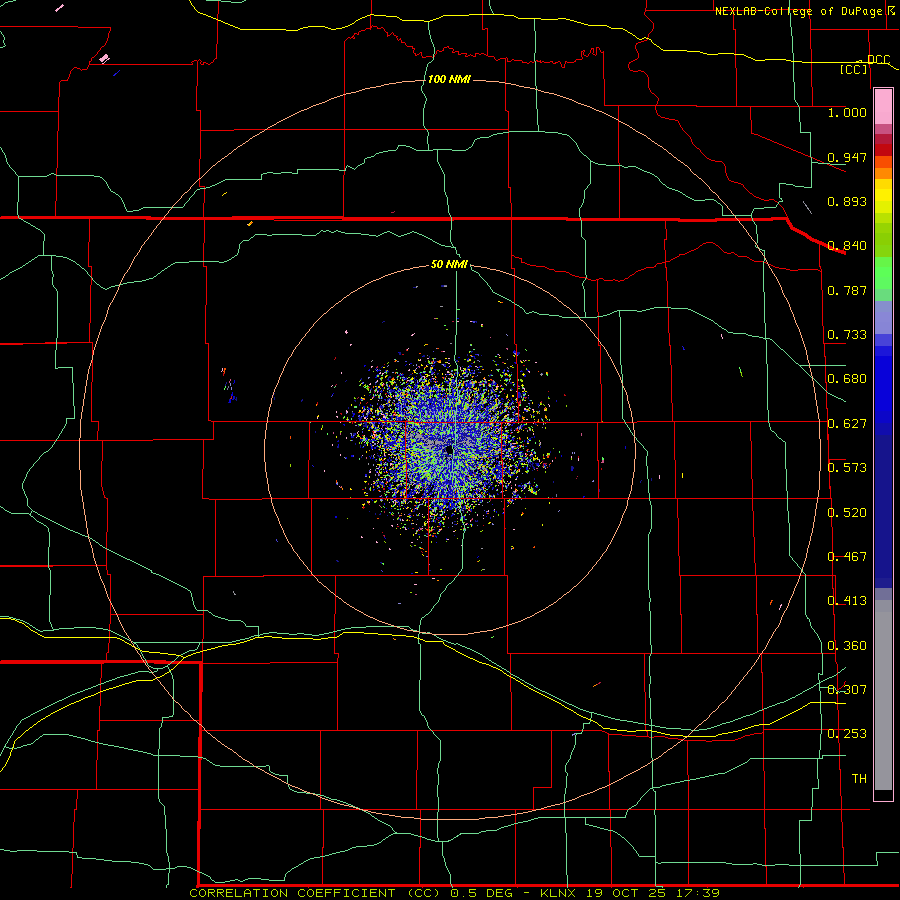Click the 0.413 color scale value
The height and width of the screenshot is (900, 900).
(x=847, y=601)
